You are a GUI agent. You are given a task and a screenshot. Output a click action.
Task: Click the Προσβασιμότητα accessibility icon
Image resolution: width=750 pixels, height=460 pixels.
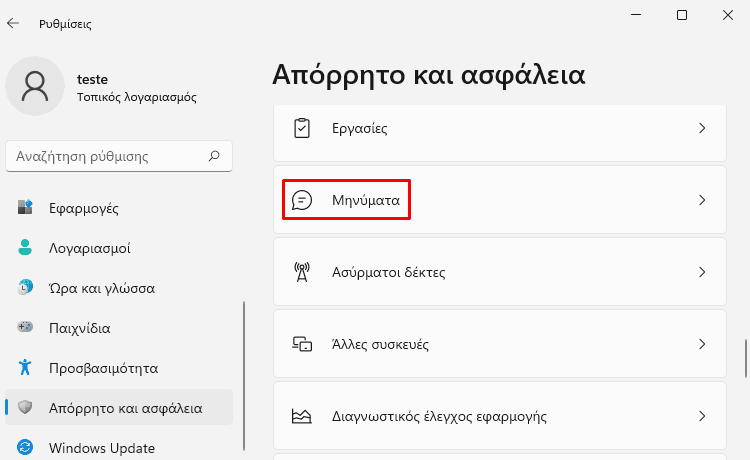pyautogui.click(x=25, y=367)
